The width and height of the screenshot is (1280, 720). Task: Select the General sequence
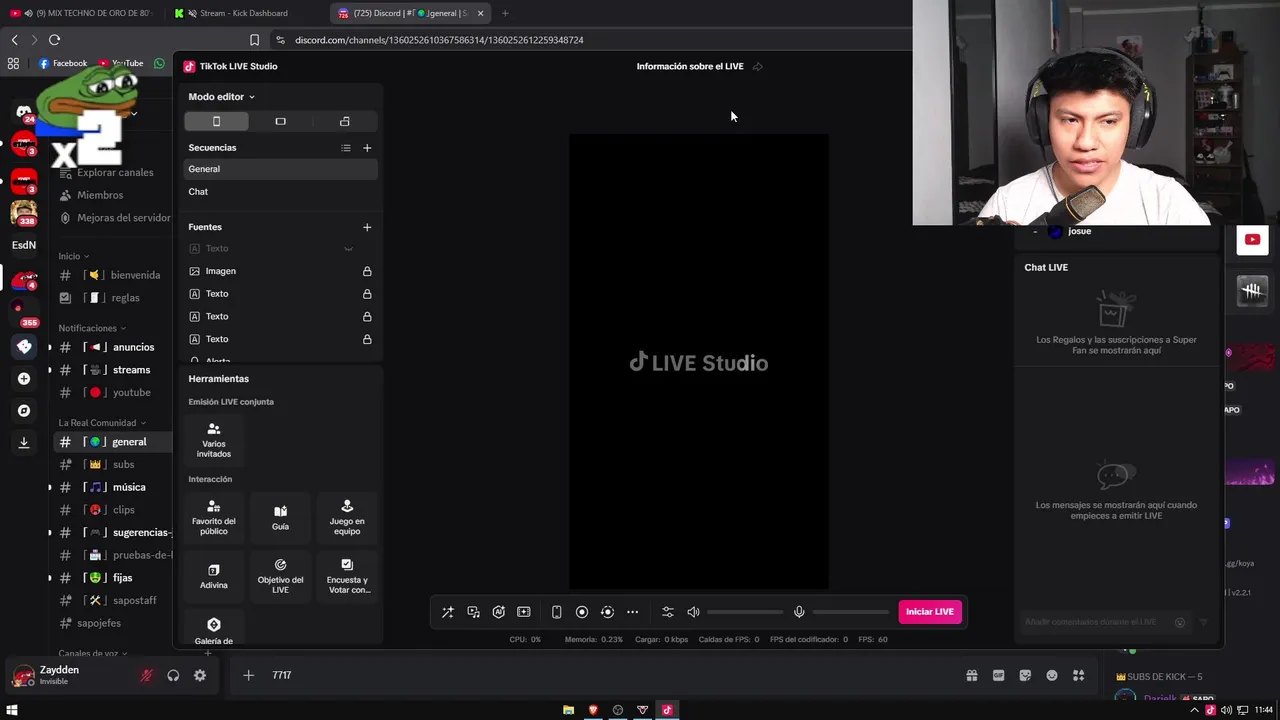(x=280, y=169)
